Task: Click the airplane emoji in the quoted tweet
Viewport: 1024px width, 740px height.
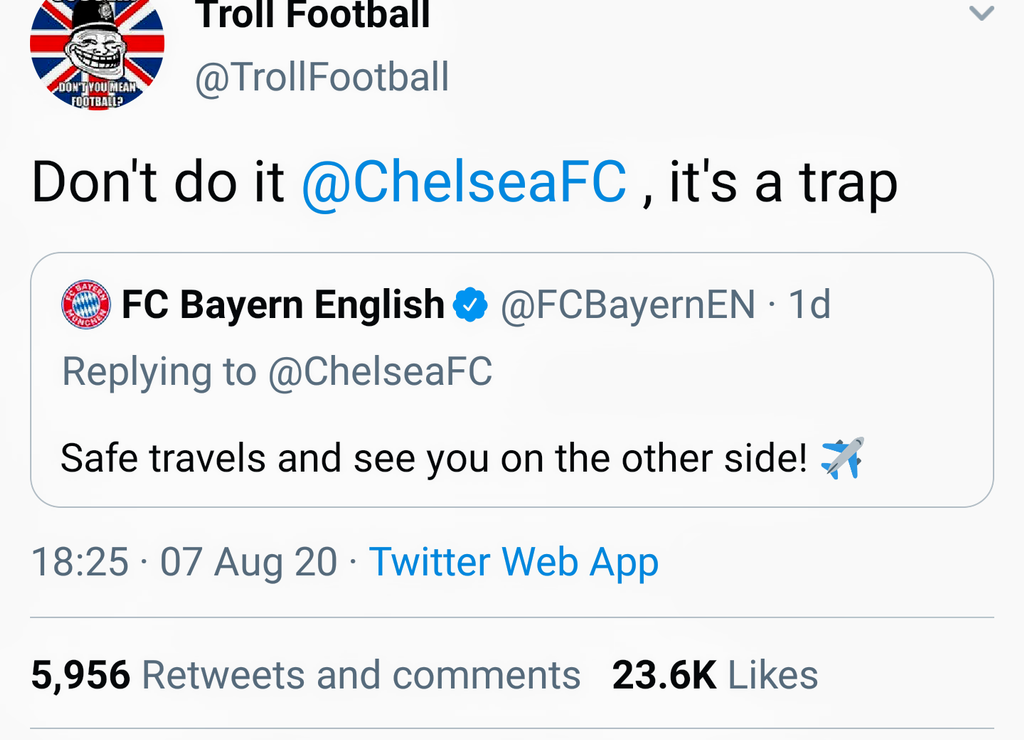Action: [842, 458]
